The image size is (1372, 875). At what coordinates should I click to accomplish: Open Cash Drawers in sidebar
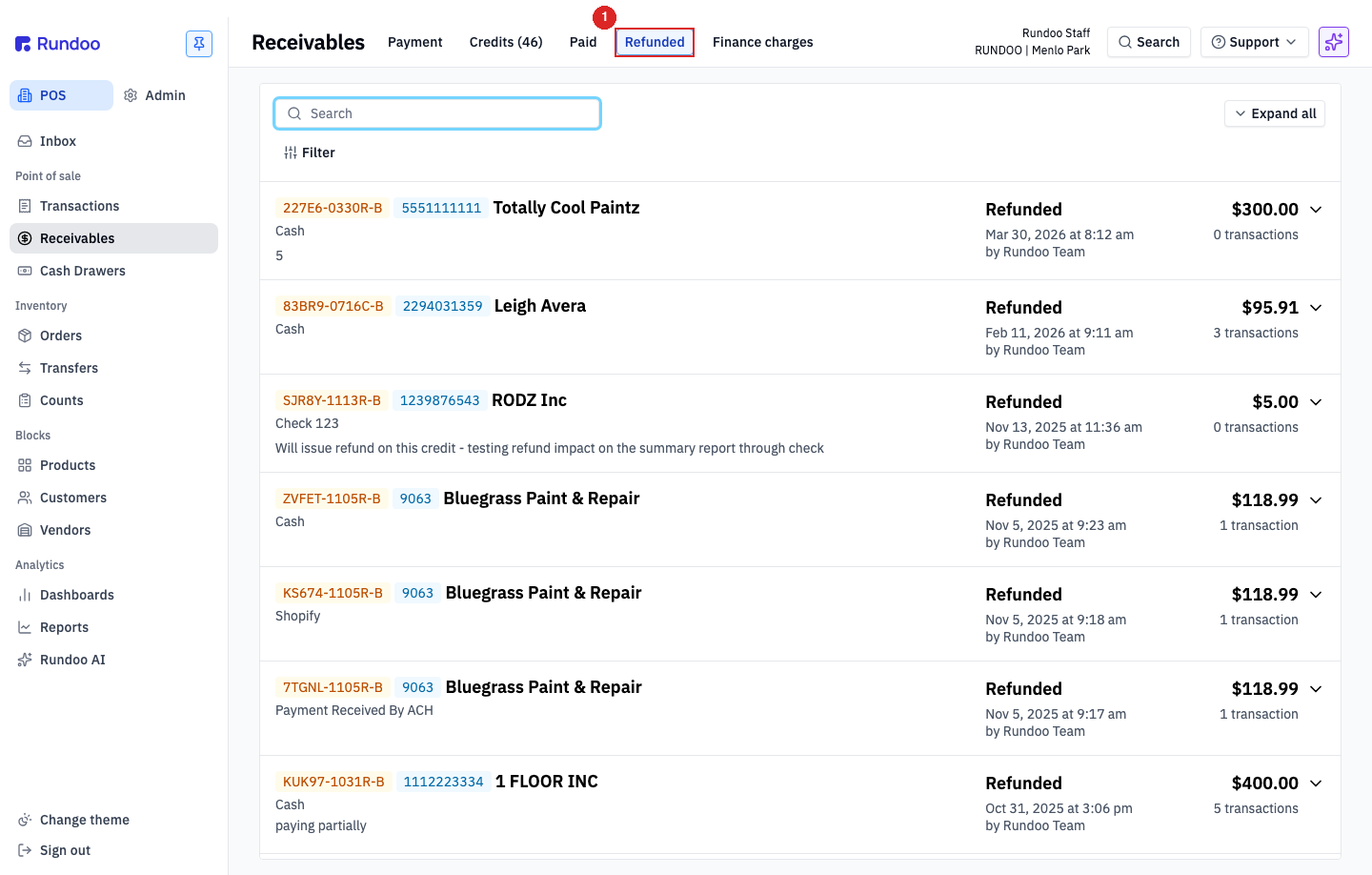83,271
